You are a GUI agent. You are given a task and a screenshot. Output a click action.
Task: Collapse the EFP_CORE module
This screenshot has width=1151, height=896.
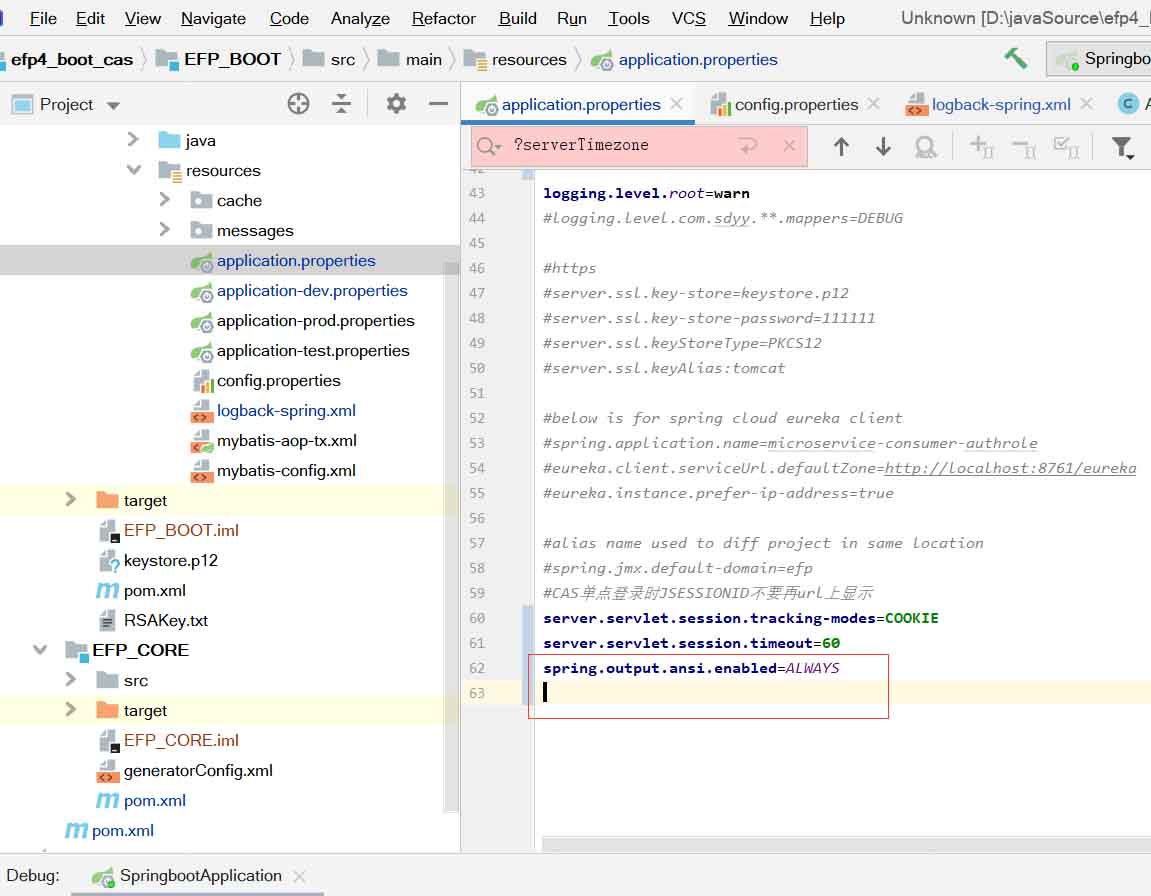tap(40, 650)
